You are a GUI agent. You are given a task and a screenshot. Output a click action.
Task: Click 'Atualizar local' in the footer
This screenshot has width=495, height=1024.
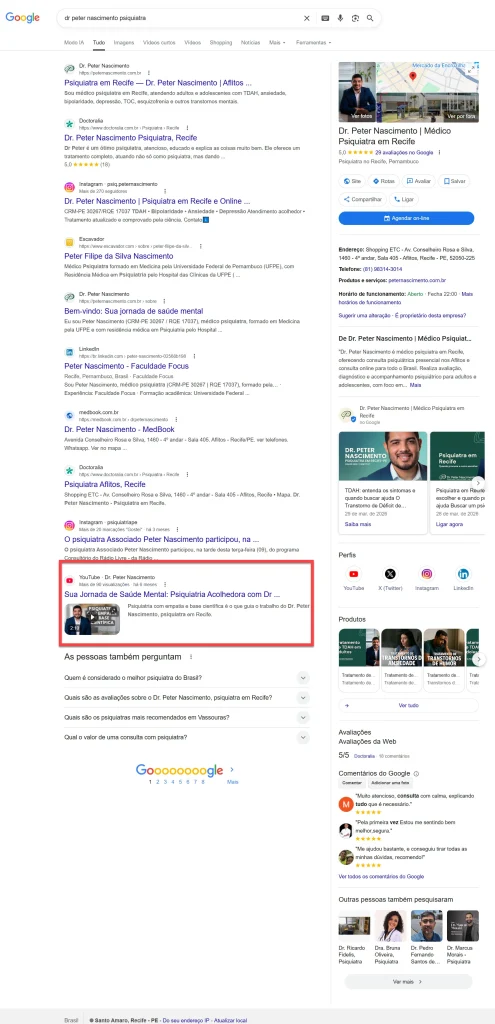coord(230,1019)
